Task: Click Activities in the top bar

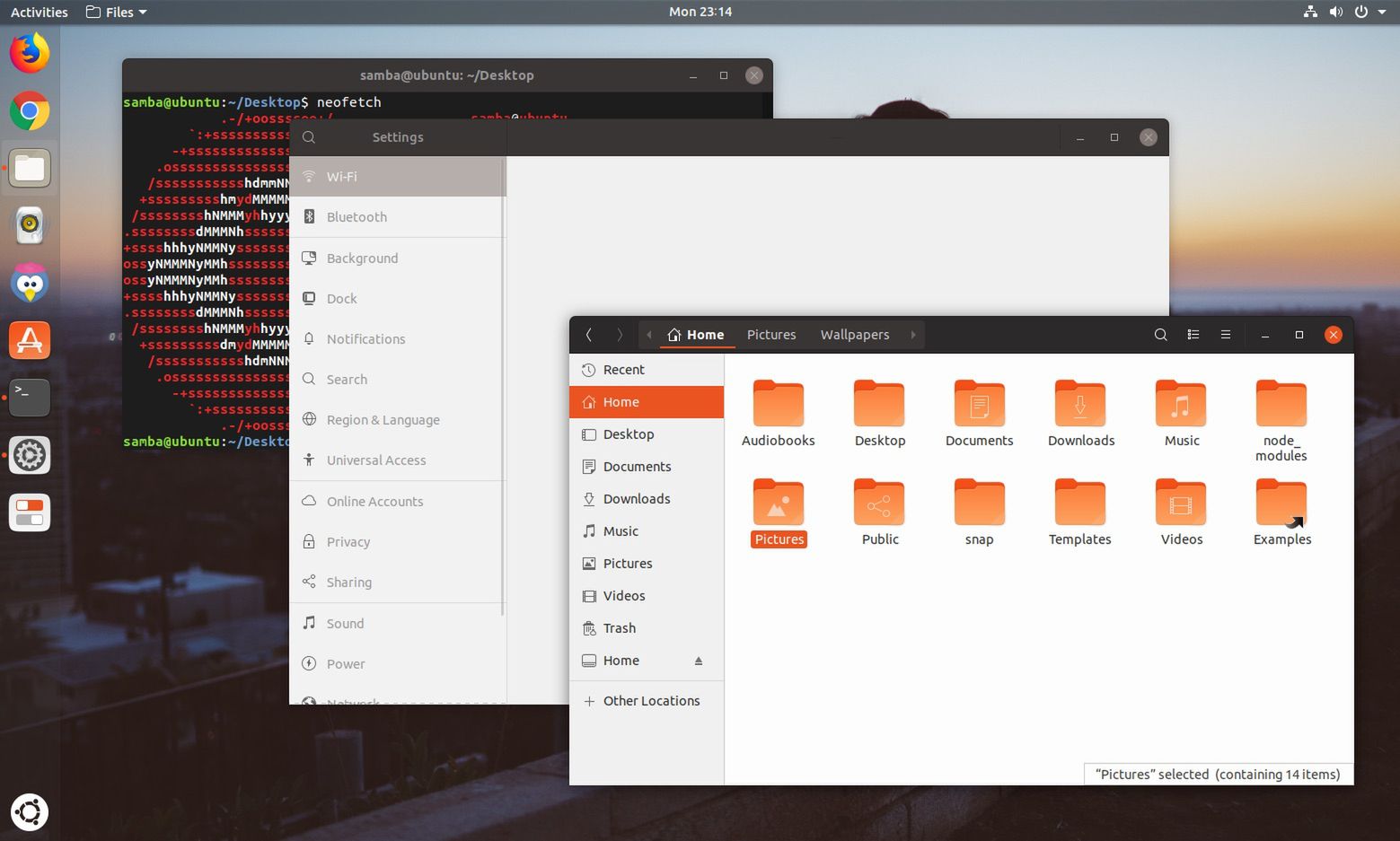Action: click(x=39, y=12)
